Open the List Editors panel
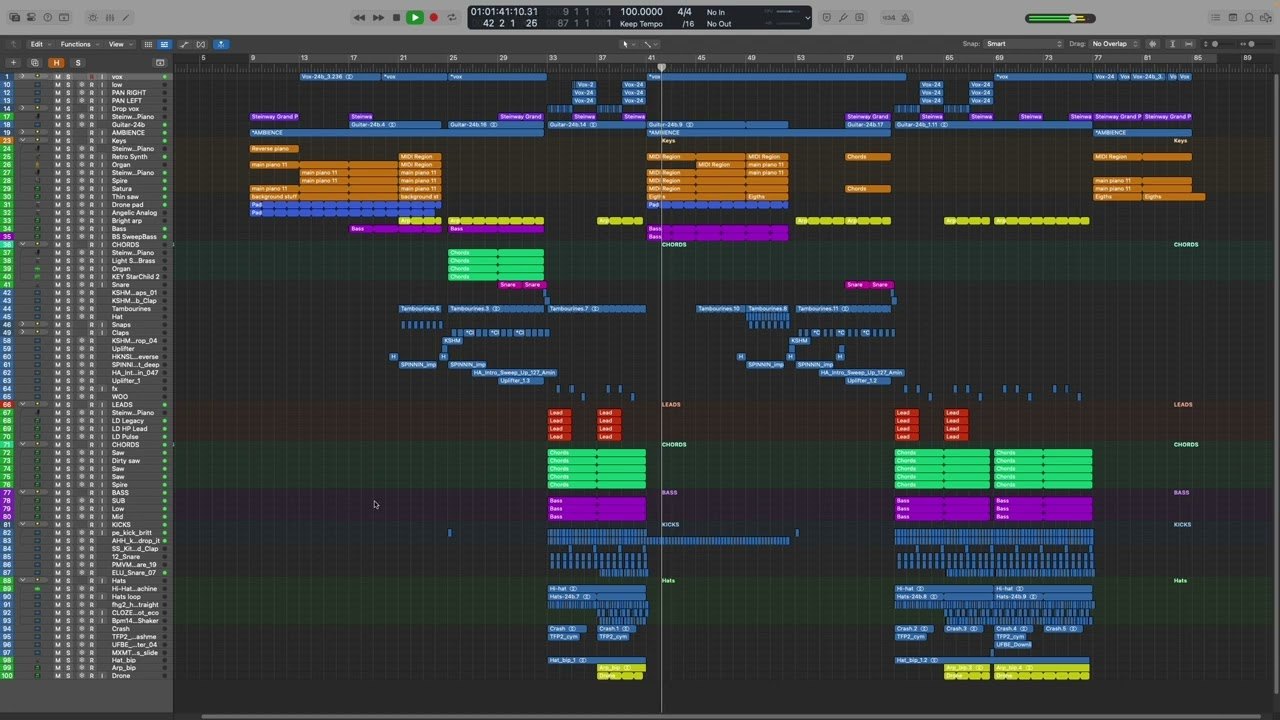 pyautogui.click(x=1216, y=17)
